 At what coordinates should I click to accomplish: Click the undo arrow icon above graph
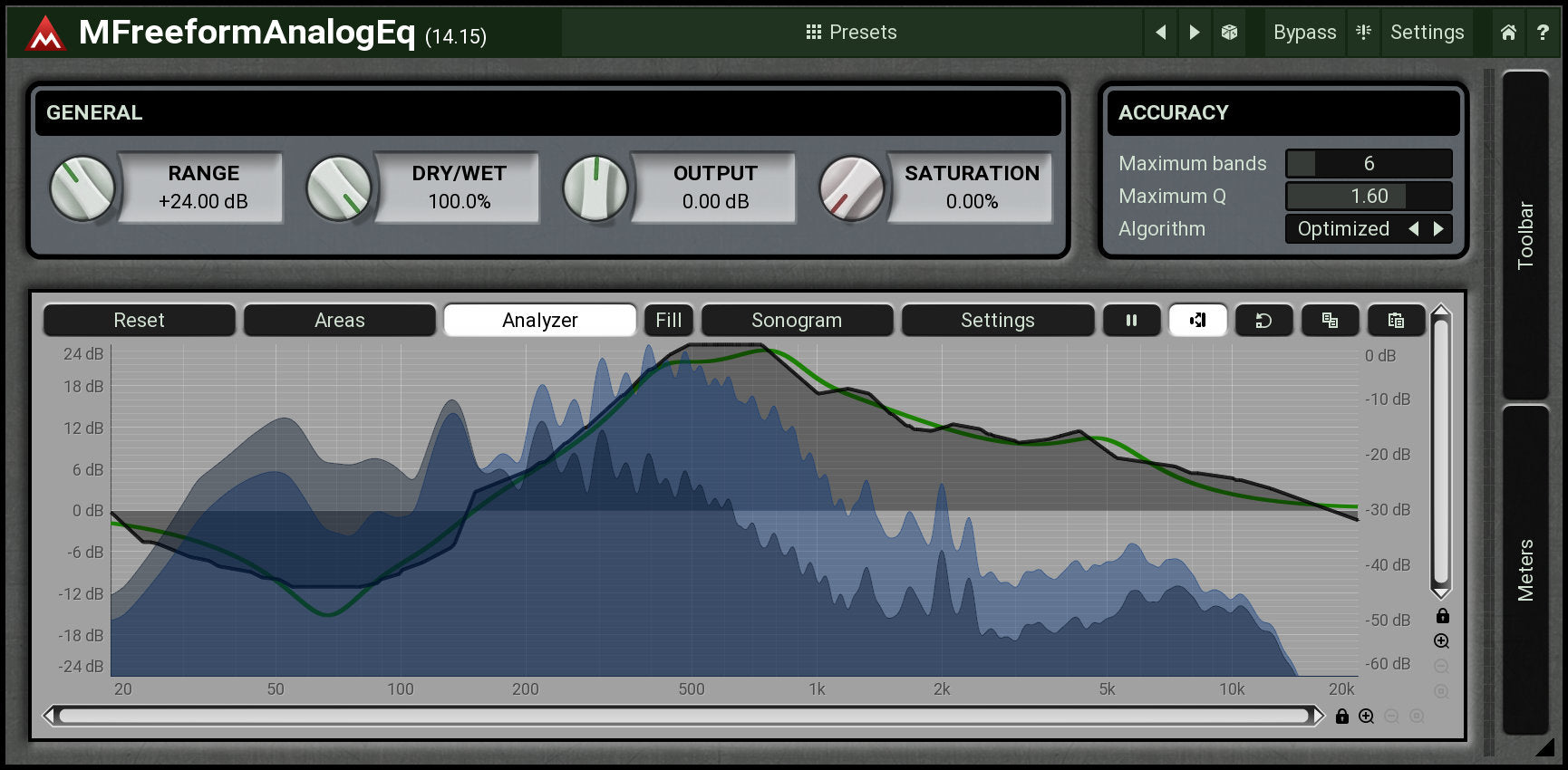(1263, 321)
